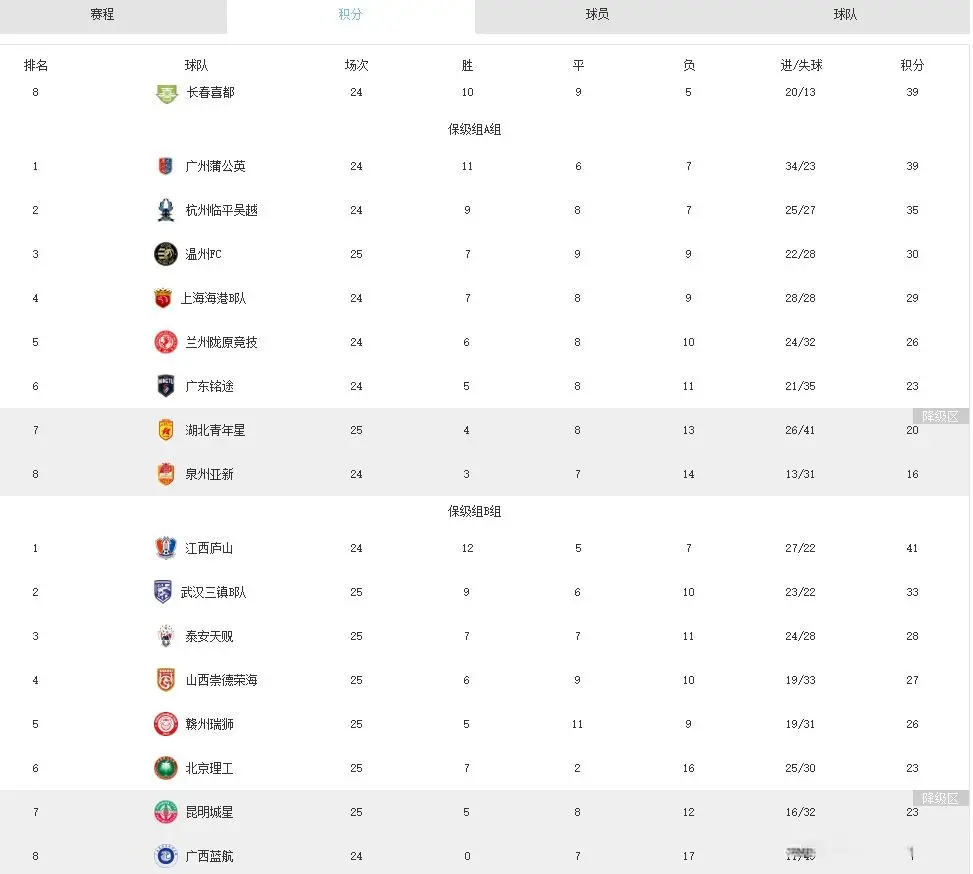
Task: Switch to the 球队 tab
Action: tap(845, 15)
